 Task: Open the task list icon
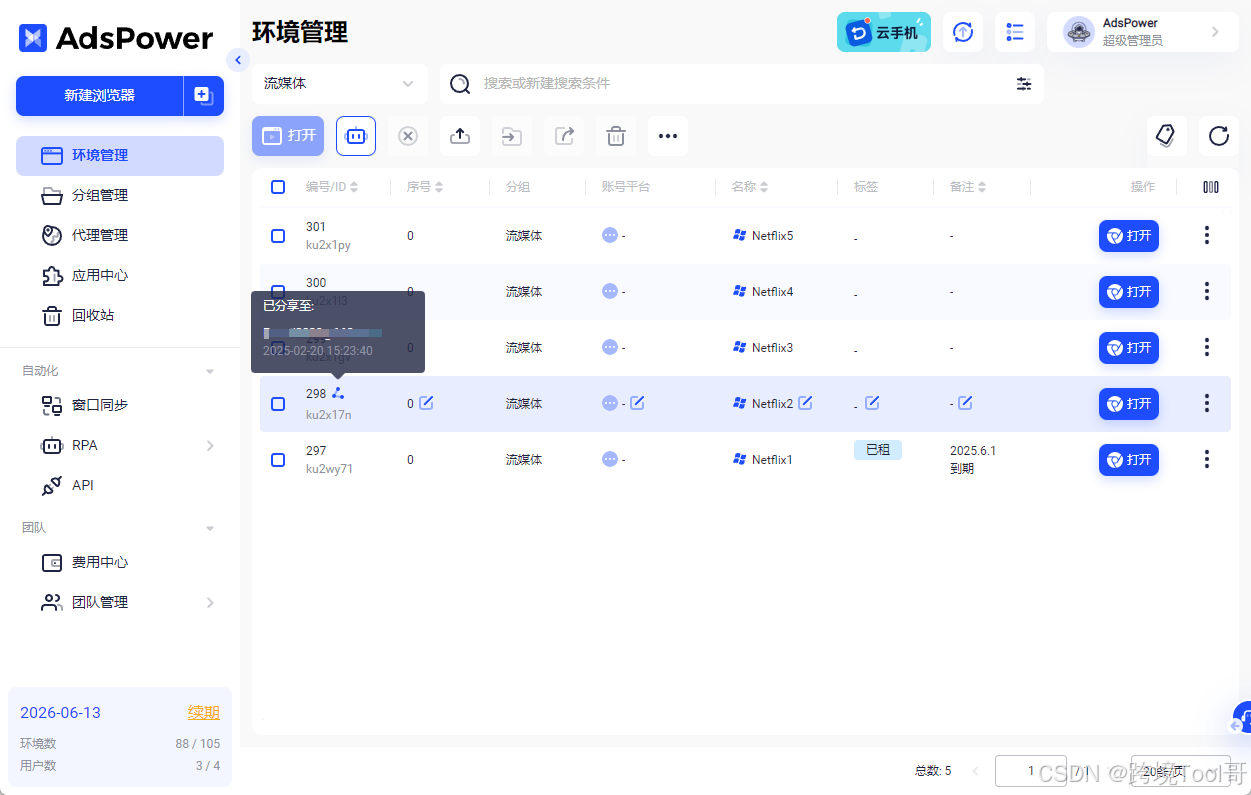click(1015, 32)
